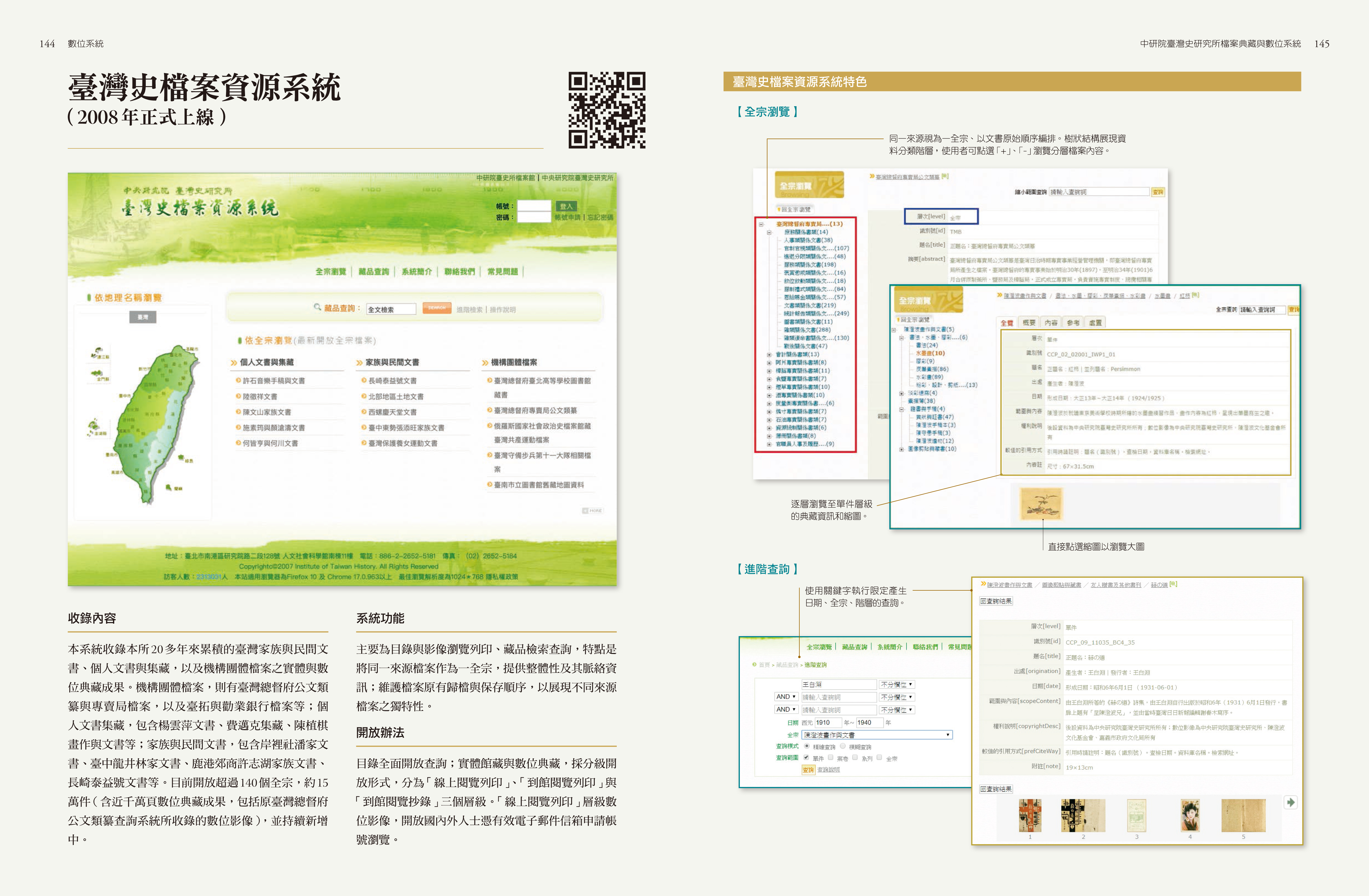Screen dimensions: 1369x896
Task: Open 系統簡介 in the homepage navigation bar
Action: (x=416, y=271)
